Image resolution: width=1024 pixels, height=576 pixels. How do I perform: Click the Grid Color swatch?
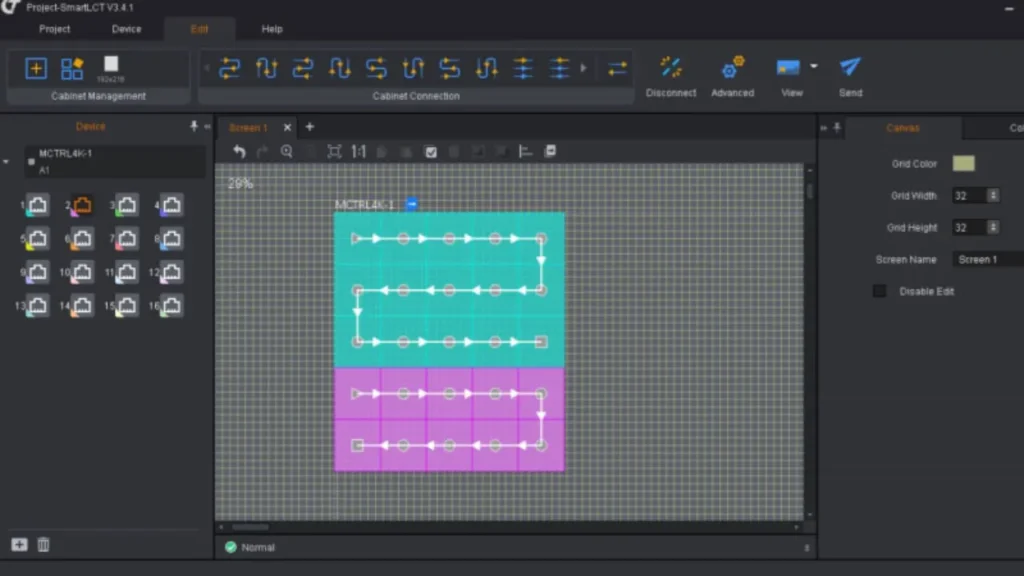coord(963,163)
